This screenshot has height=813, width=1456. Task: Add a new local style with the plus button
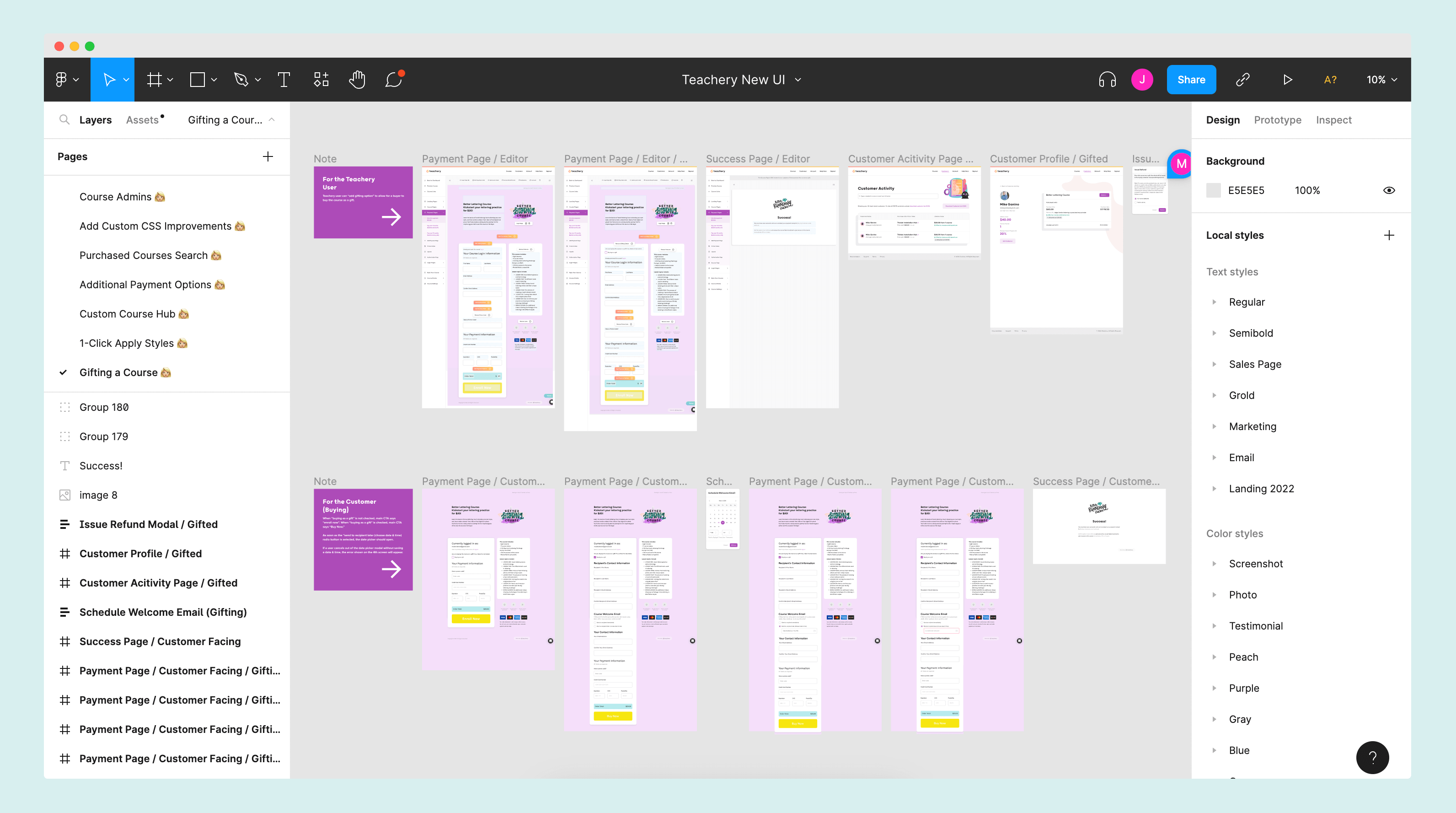pyautogui.click(x=1390, y=235)
